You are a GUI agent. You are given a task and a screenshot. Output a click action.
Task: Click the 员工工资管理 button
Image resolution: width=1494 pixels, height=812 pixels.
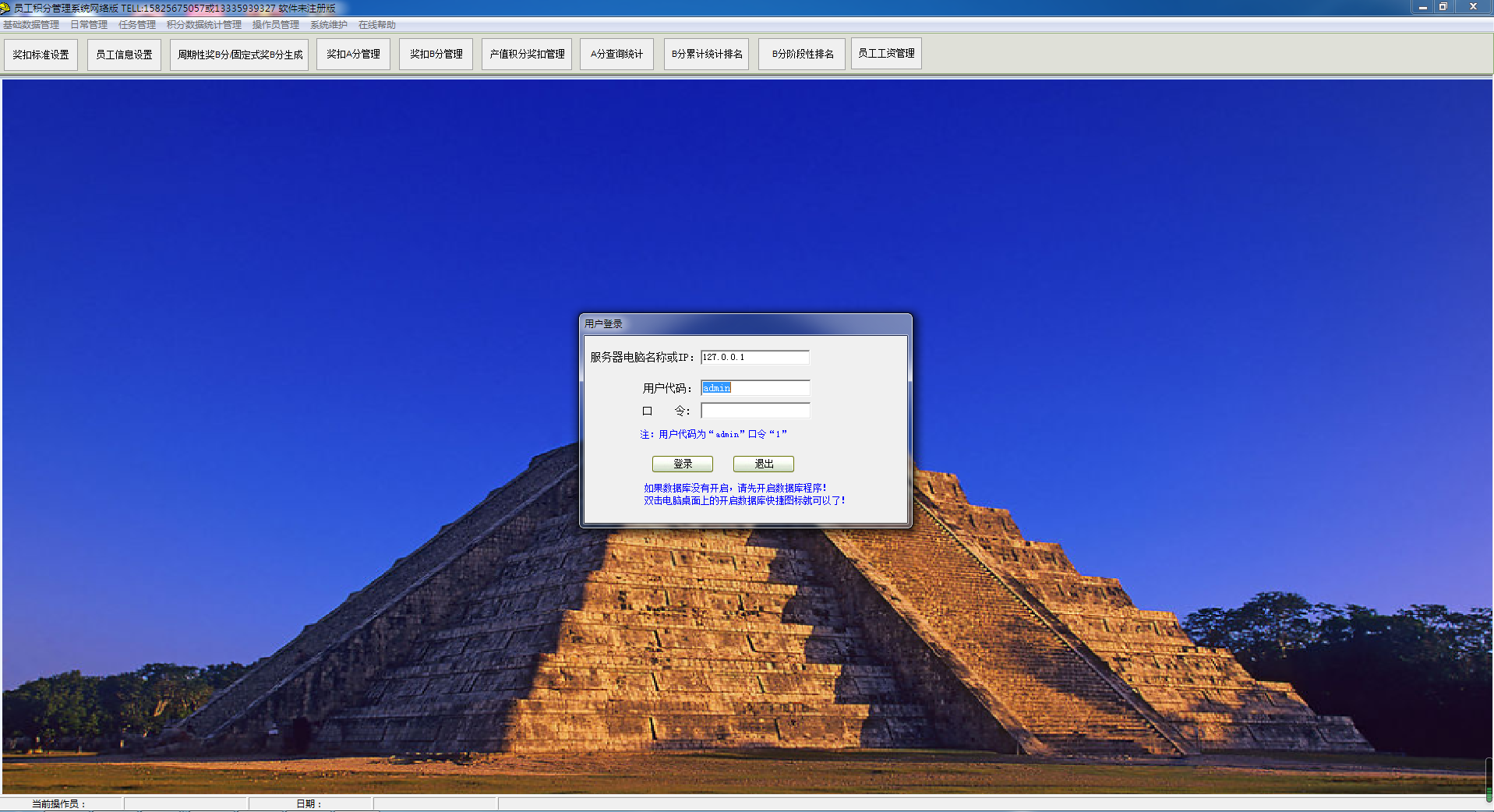click(x=886, y=53)
